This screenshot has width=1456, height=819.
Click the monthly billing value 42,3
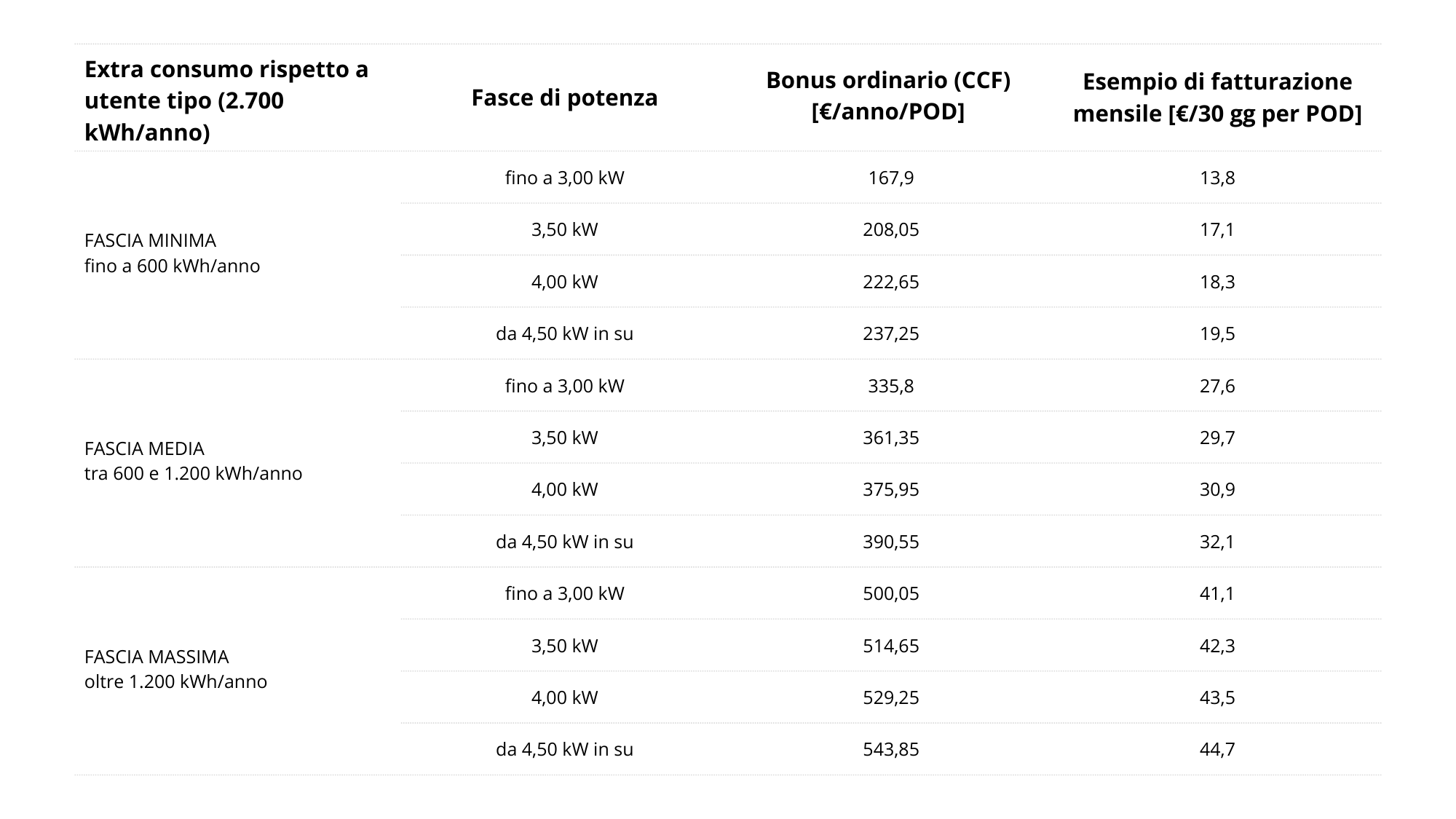[1216, 646]
